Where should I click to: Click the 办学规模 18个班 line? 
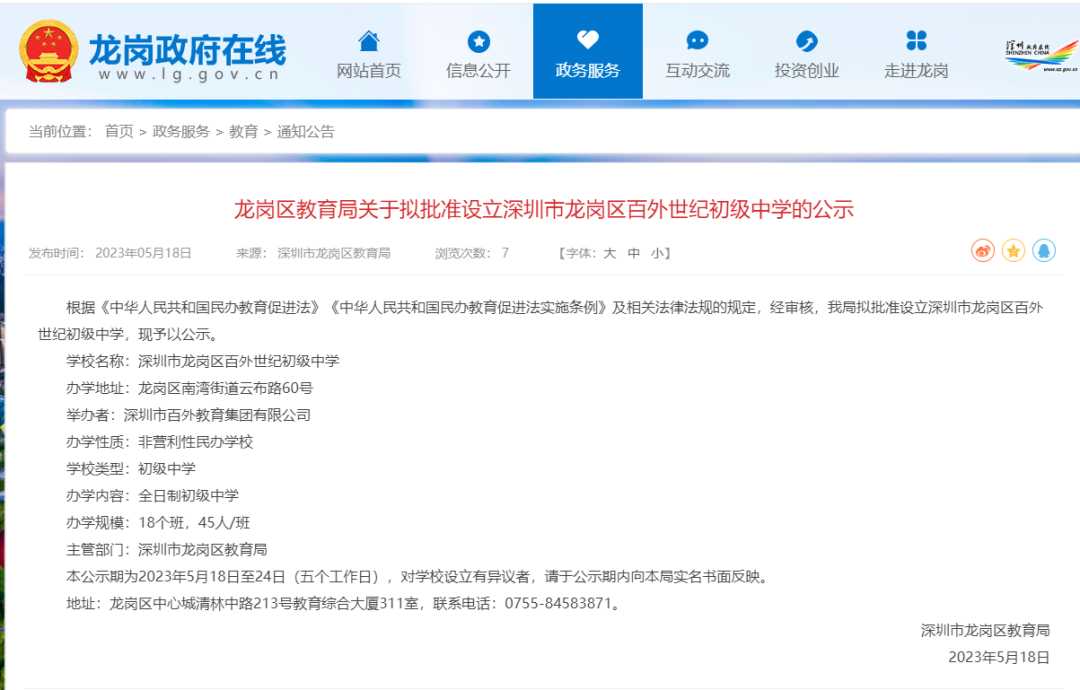(x=158, y=523)
